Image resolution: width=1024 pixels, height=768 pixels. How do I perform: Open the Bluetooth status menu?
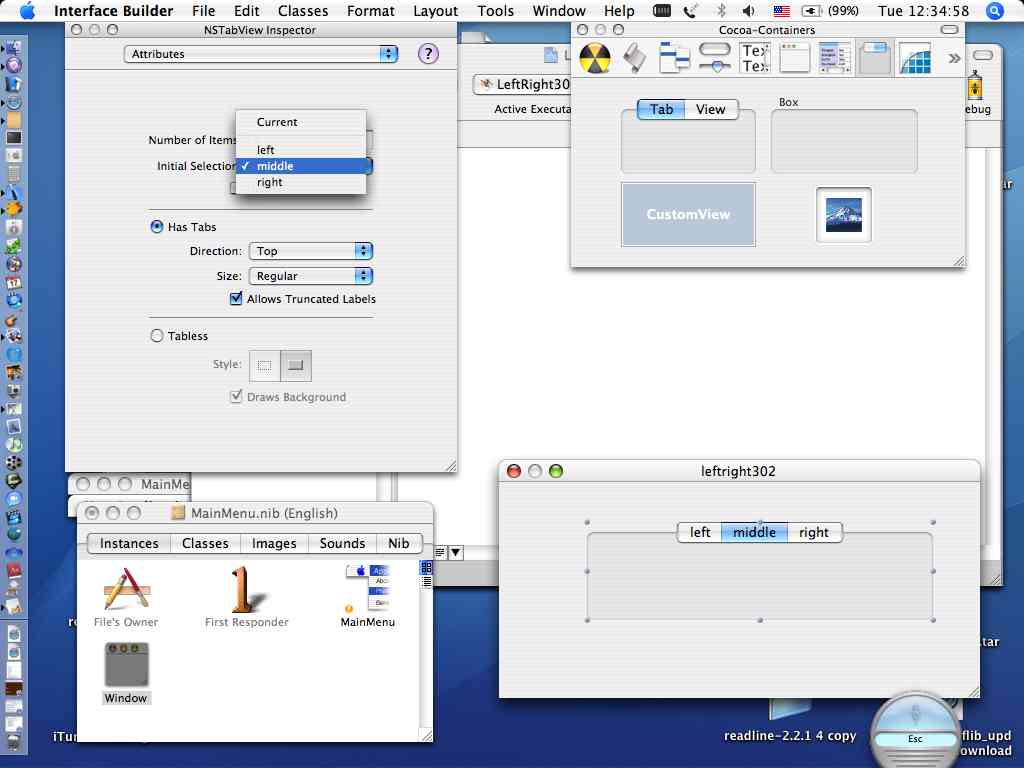pos(721,11)
